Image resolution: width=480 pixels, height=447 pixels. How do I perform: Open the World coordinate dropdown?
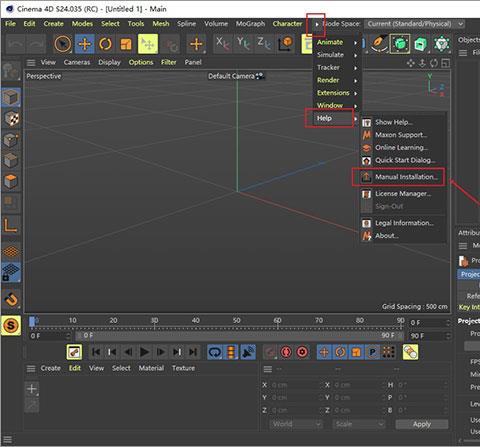[296, 424]
